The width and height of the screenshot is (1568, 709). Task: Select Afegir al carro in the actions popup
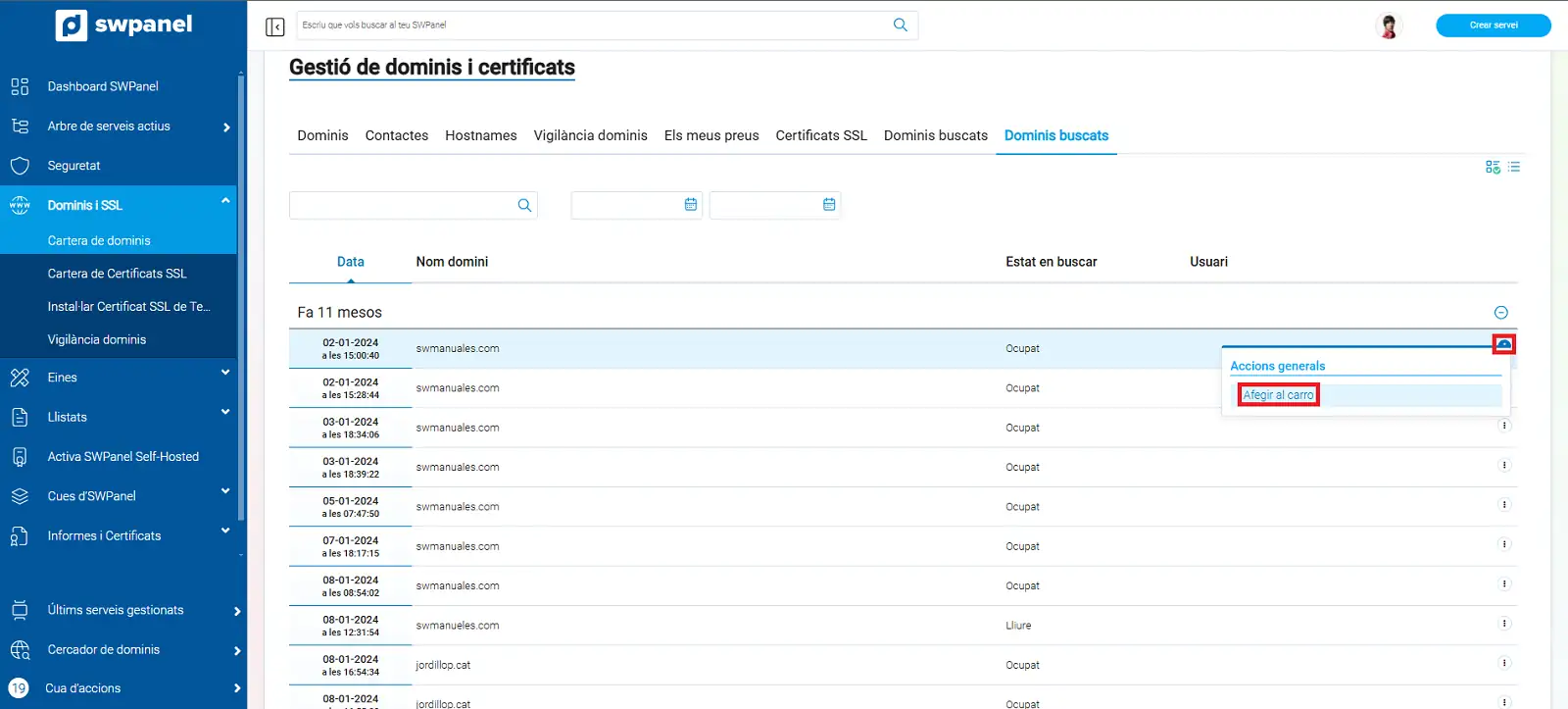coord(1278,395)
